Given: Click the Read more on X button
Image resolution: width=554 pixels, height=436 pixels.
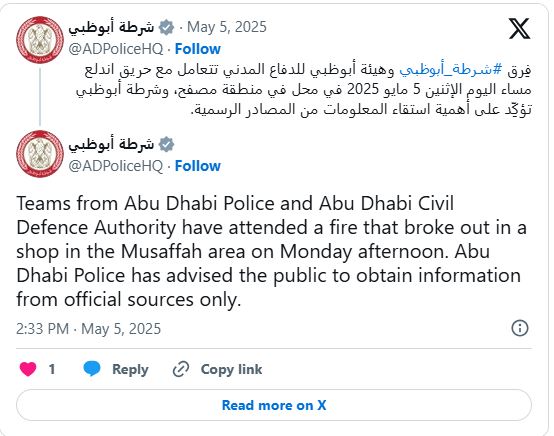Looking at the screenshot, I should (x=274, y=405).
